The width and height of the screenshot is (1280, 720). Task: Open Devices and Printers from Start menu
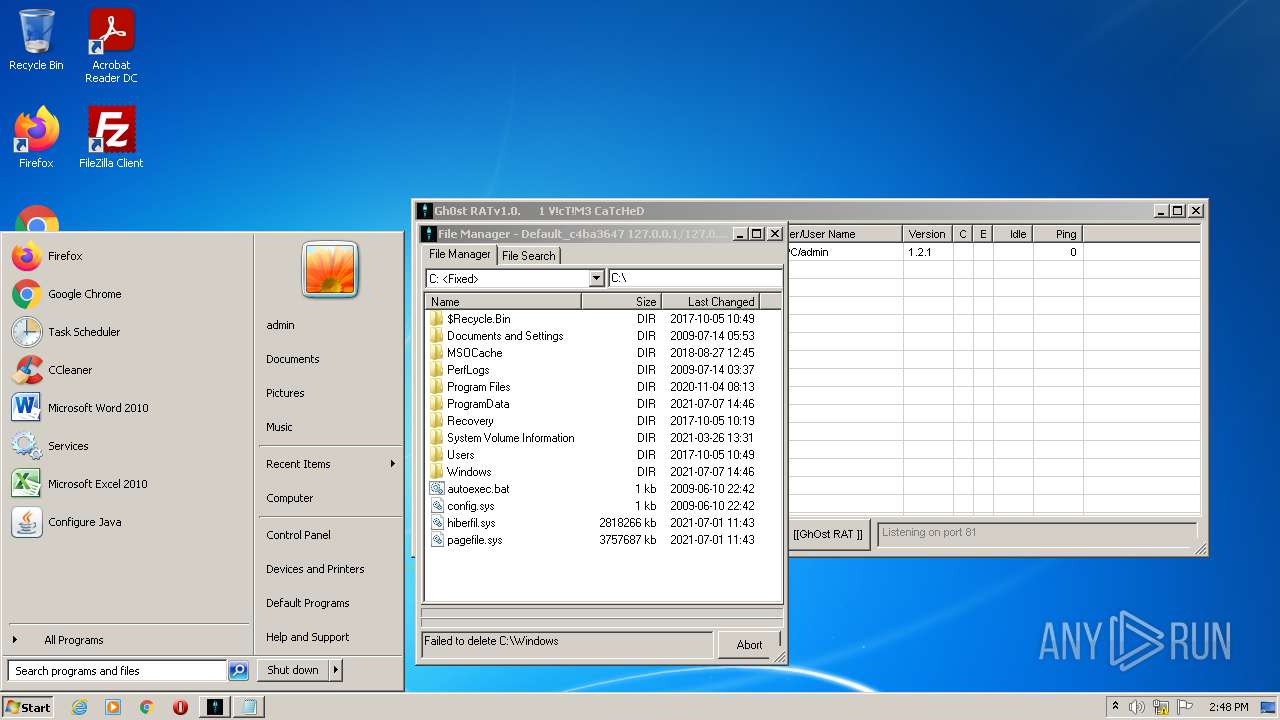click(315, 569)
